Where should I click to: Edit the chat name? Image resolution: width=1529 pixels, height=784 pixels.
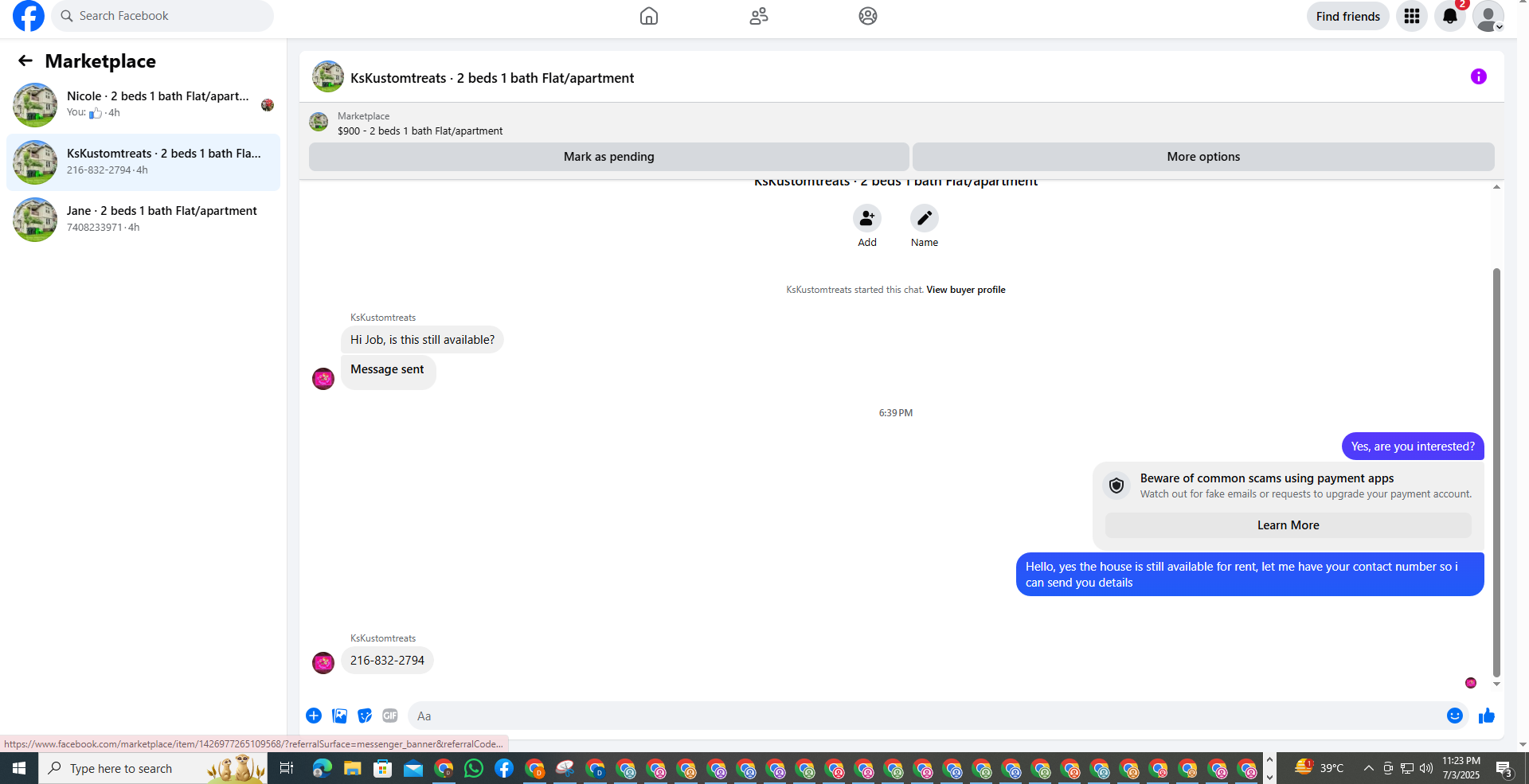(925, 218)
